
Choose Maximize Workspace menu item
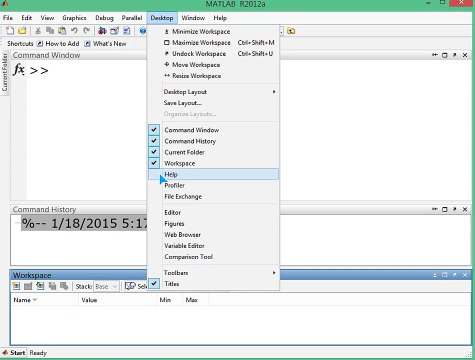(x=213, y=43)
